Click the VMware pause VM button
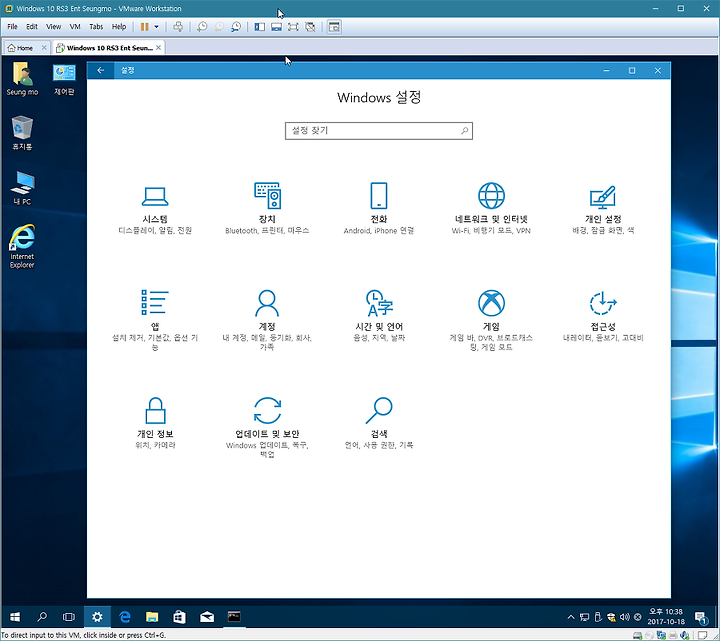This screenshot has height=641, width=720. click(144, 27)
